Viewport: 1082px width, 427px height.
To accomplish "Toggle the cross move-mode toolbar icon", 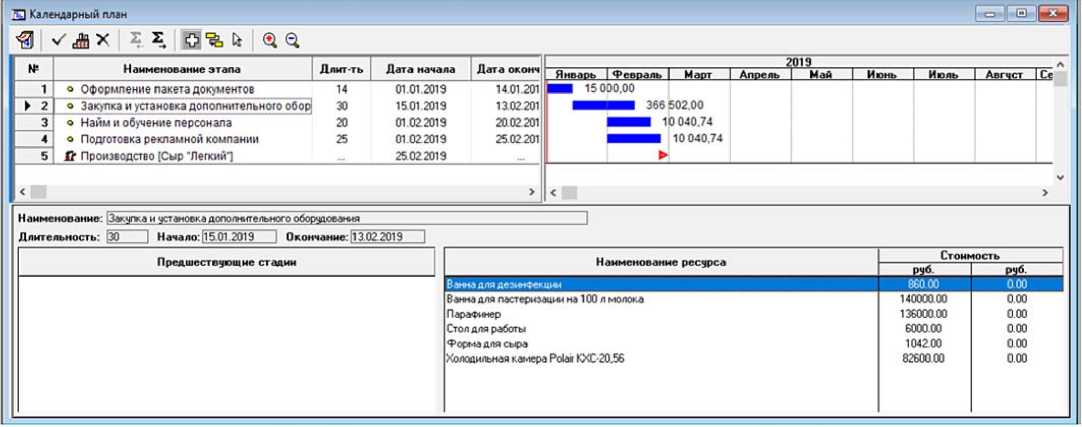I will 192,40.
